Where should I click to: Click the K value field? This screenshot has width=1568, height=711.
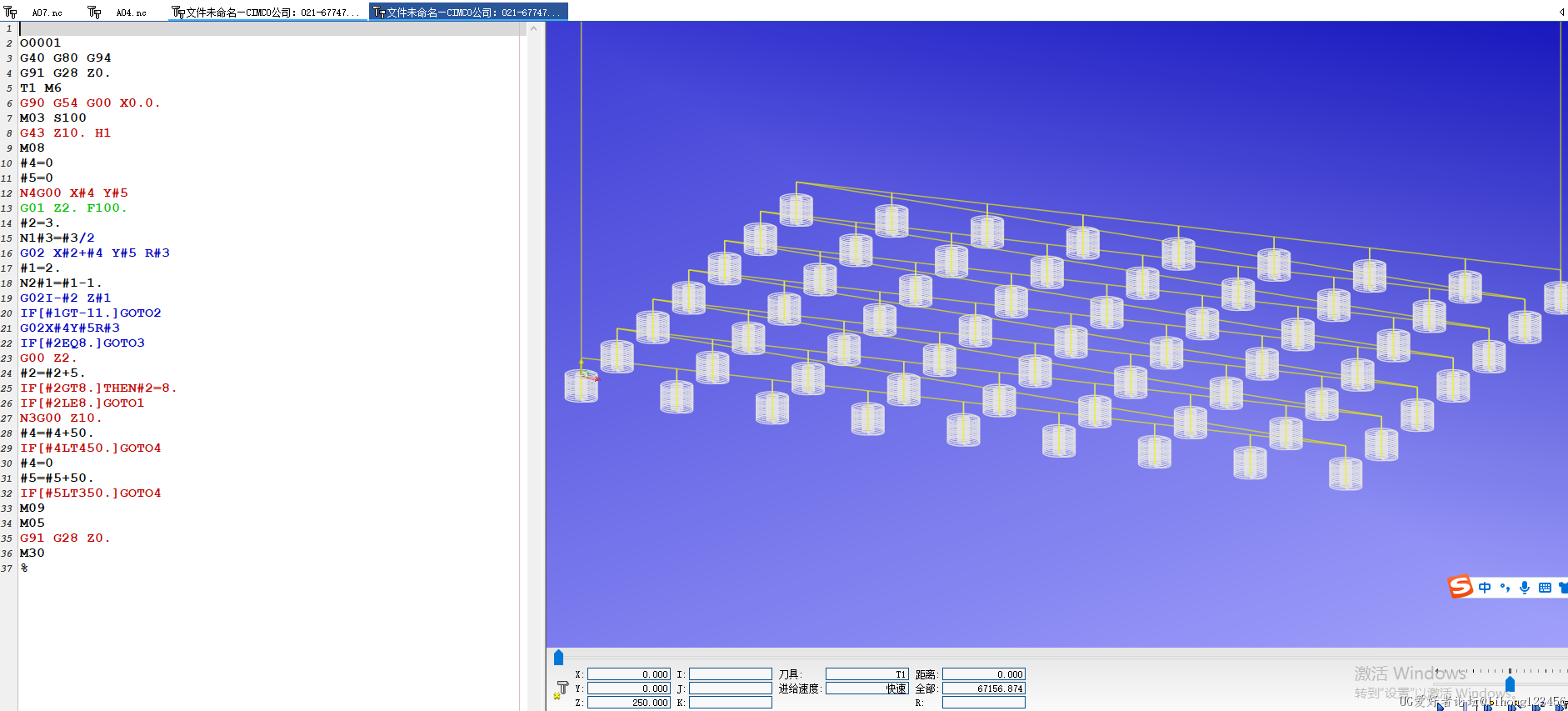click(x=730, y=703)
